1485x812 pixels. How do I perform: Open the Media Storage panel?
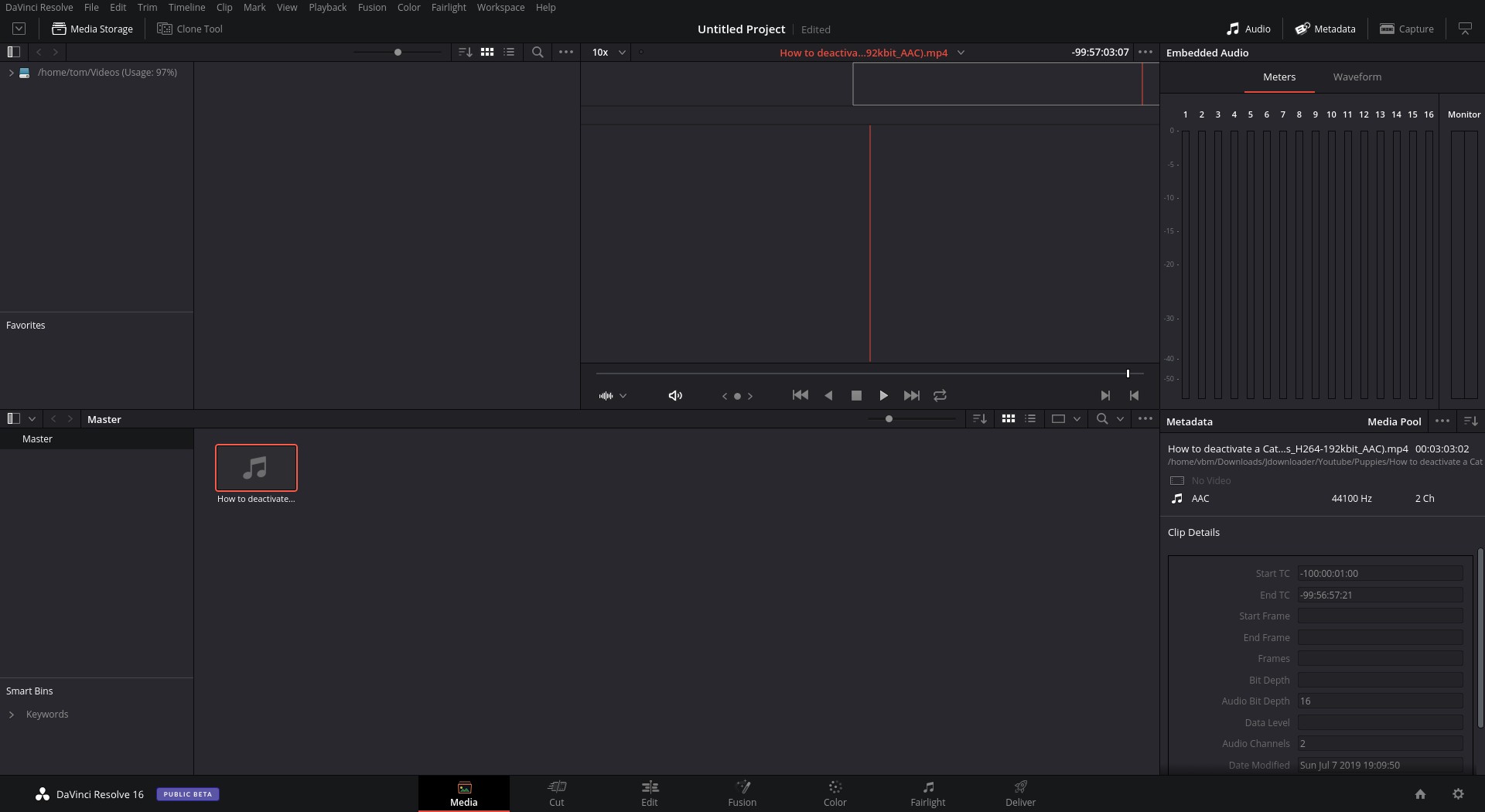click(x=92, y=29)
